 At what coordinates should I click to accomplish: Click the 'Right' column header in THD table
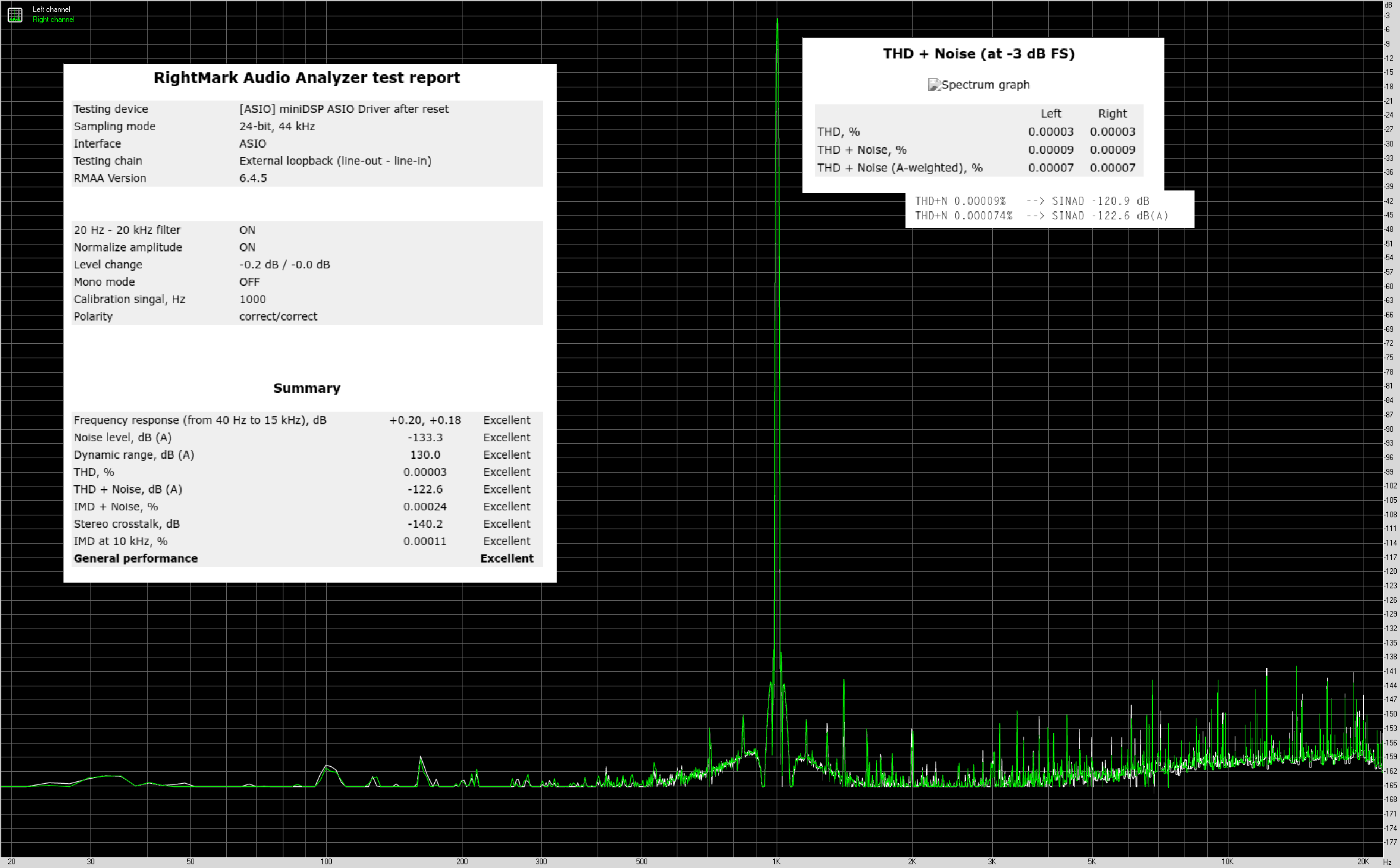point(1112,114)
